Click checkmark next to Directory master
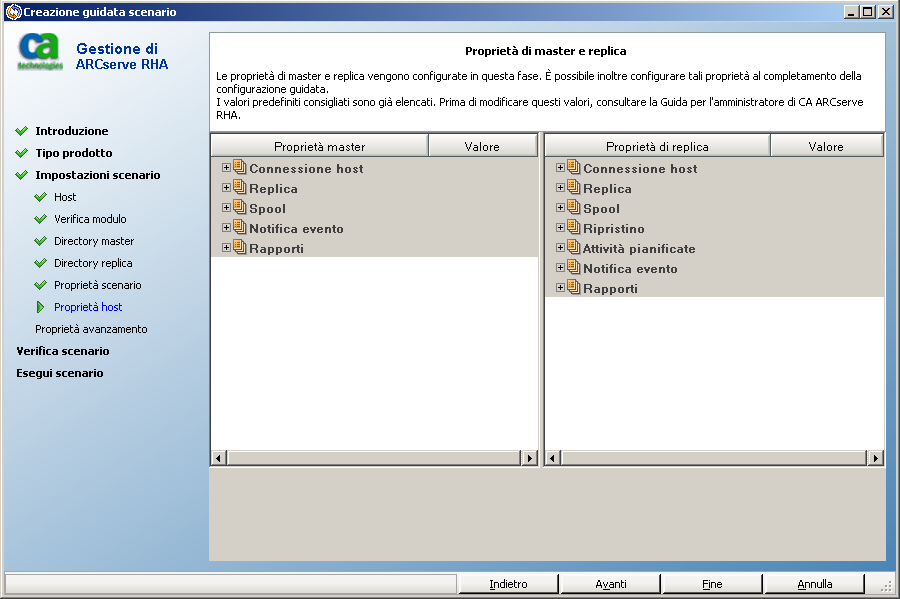Viewport: 900px width, 599px height. point(41,241)
